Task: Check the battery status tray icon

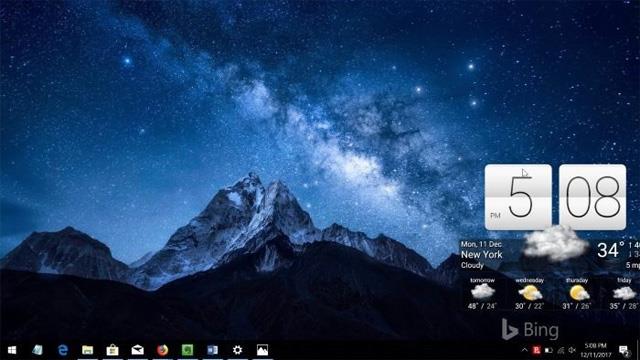Action: 549,350
